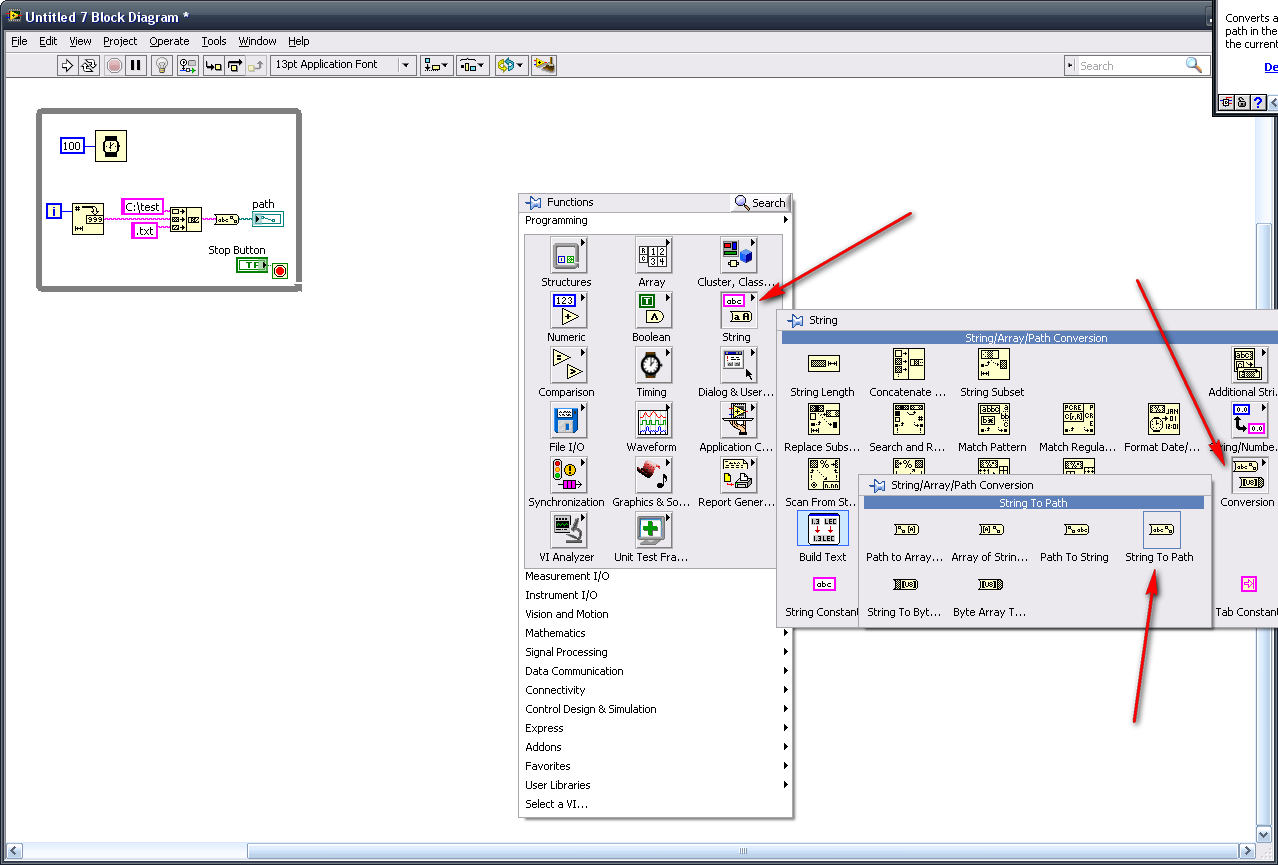Click Select a VI... entry
Viewport: 1278px width, 865px height.
coord(656,804)
